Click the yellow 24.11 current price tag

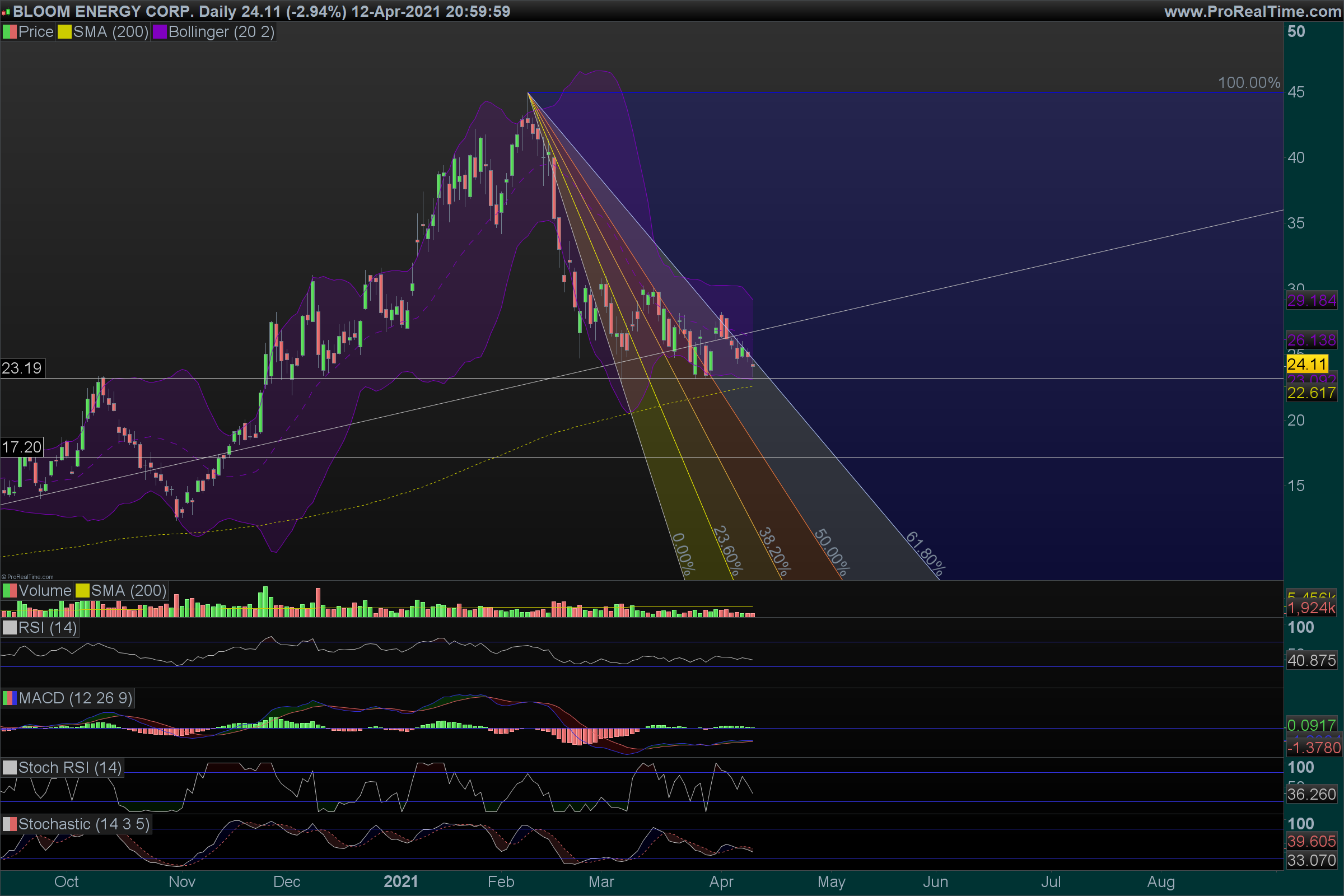point(1307,364)
